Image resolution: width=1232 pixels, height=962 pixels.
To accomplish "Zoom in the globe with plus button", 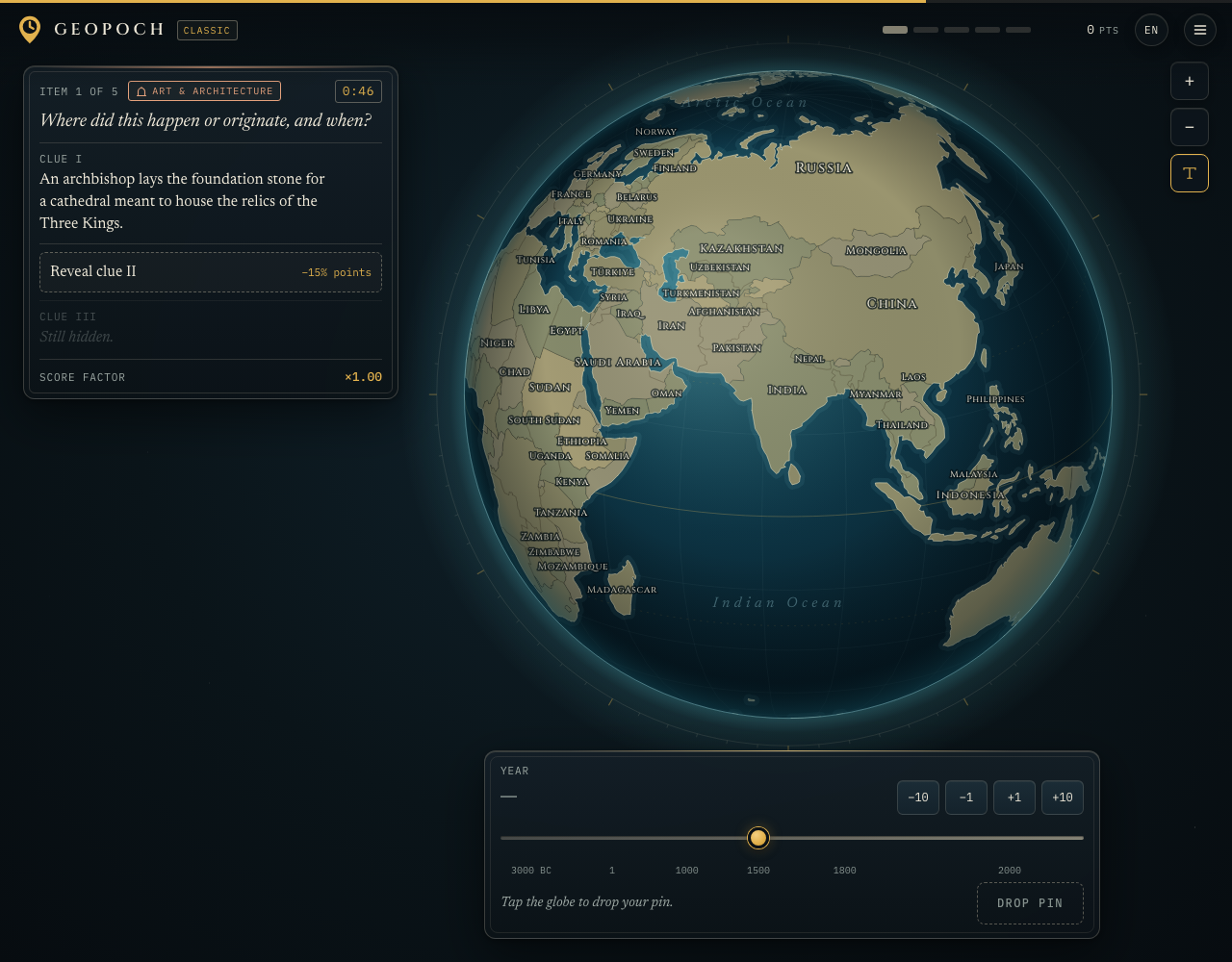I will coord(1190,81).
